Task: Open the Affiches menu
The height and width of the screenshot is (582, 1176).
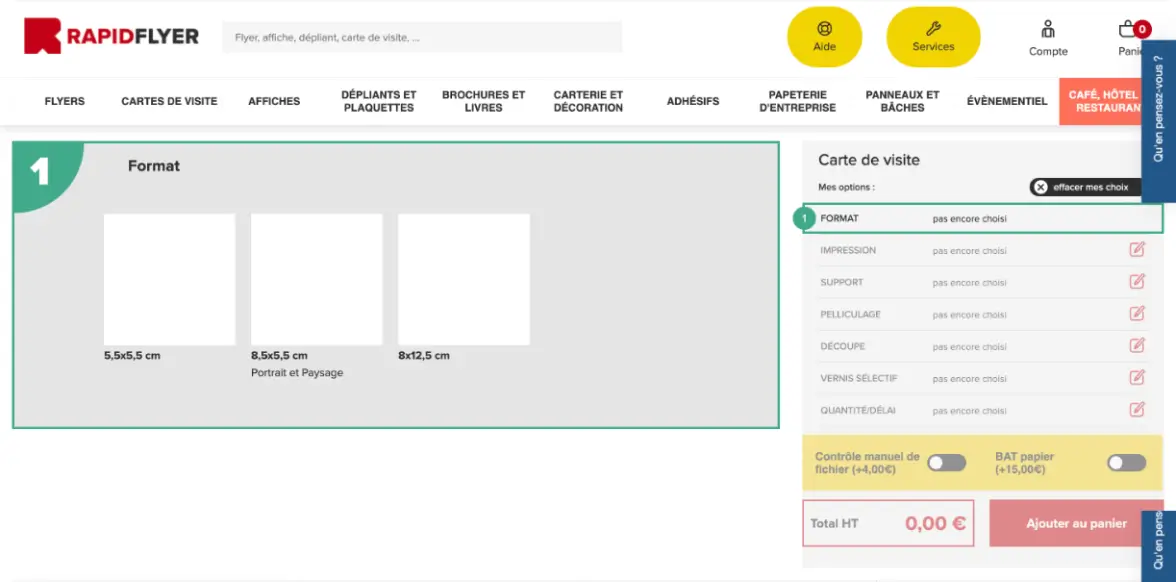Action: 274,101
